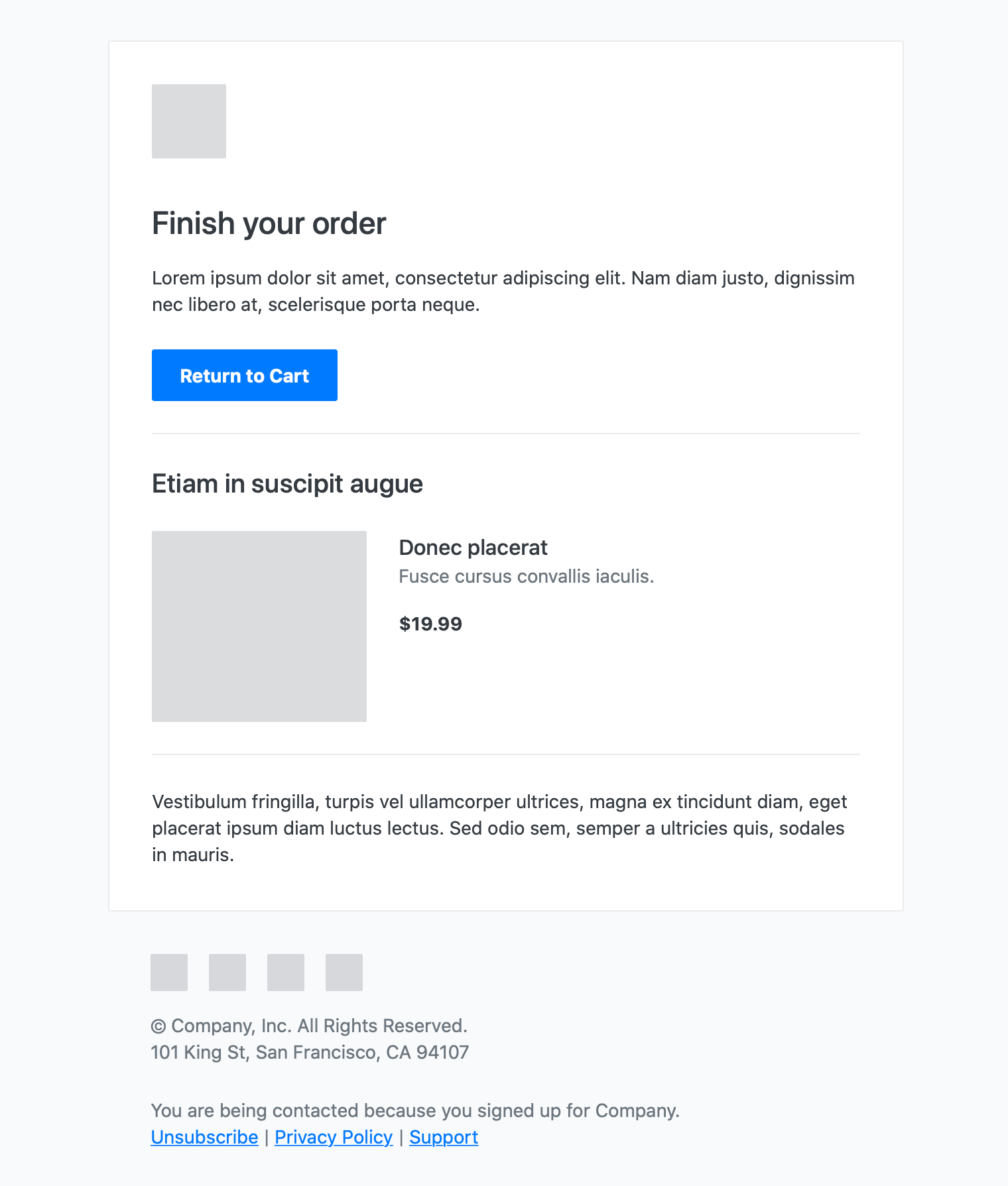This screenshot has width=1008, height=1186.
Task: Select the Etiam in suscipit augue heading
Action: coord(287,483)
